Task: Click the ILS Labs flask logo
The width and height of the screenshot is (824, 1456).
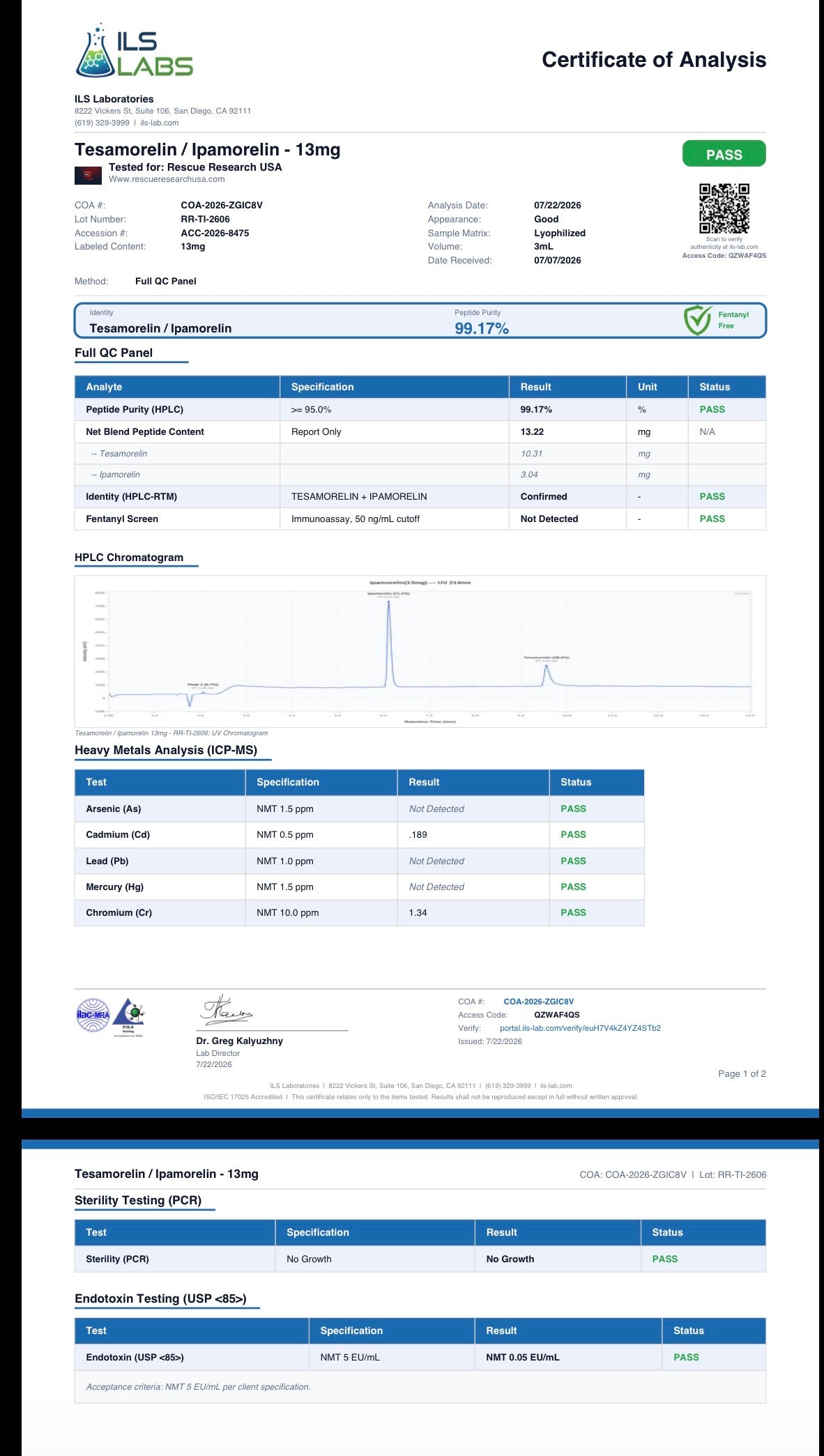Action: pyautogui.click(x=134, y=51)
